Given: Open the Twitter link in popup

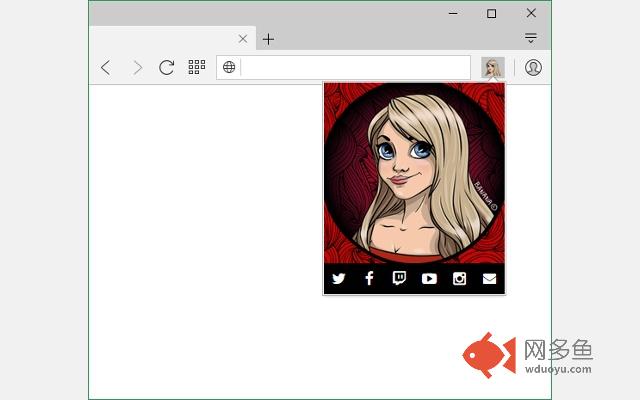Looking at the screenshot, I should coord(338,279).
